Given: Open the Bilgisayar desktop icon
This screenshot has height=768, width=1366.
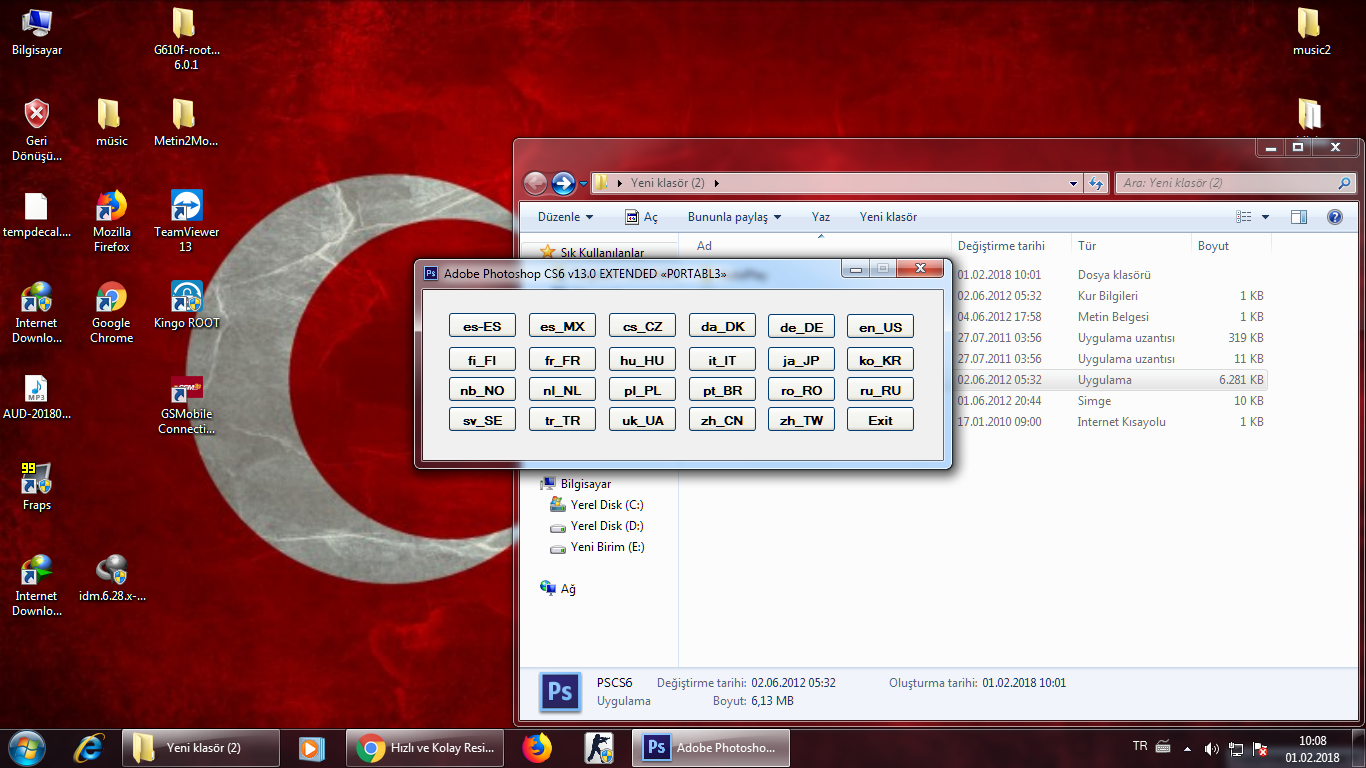Looking at the screenshot, I should (37, 32).
